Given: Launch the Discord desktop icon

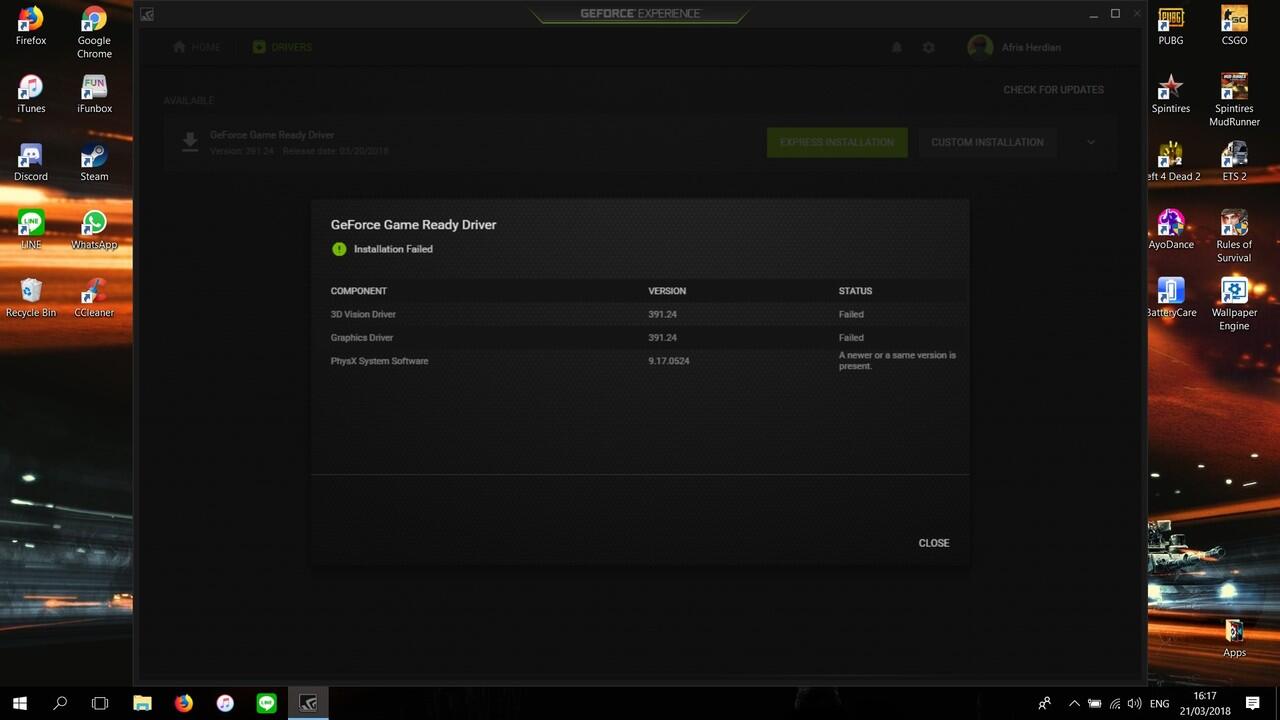Looking at the screenshot, I should (x=31, y=162).
